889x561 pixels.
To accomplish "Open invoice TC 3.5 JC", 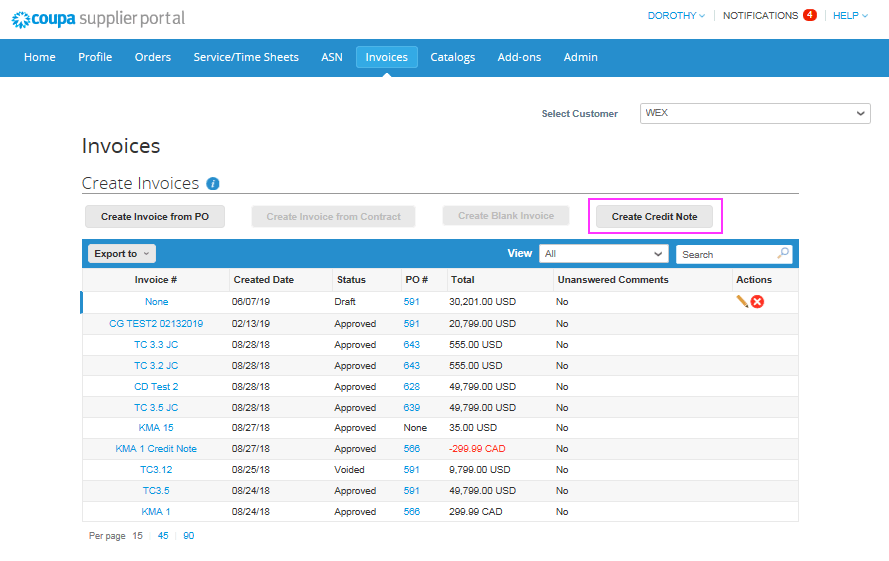I will [x=156, y=408].
